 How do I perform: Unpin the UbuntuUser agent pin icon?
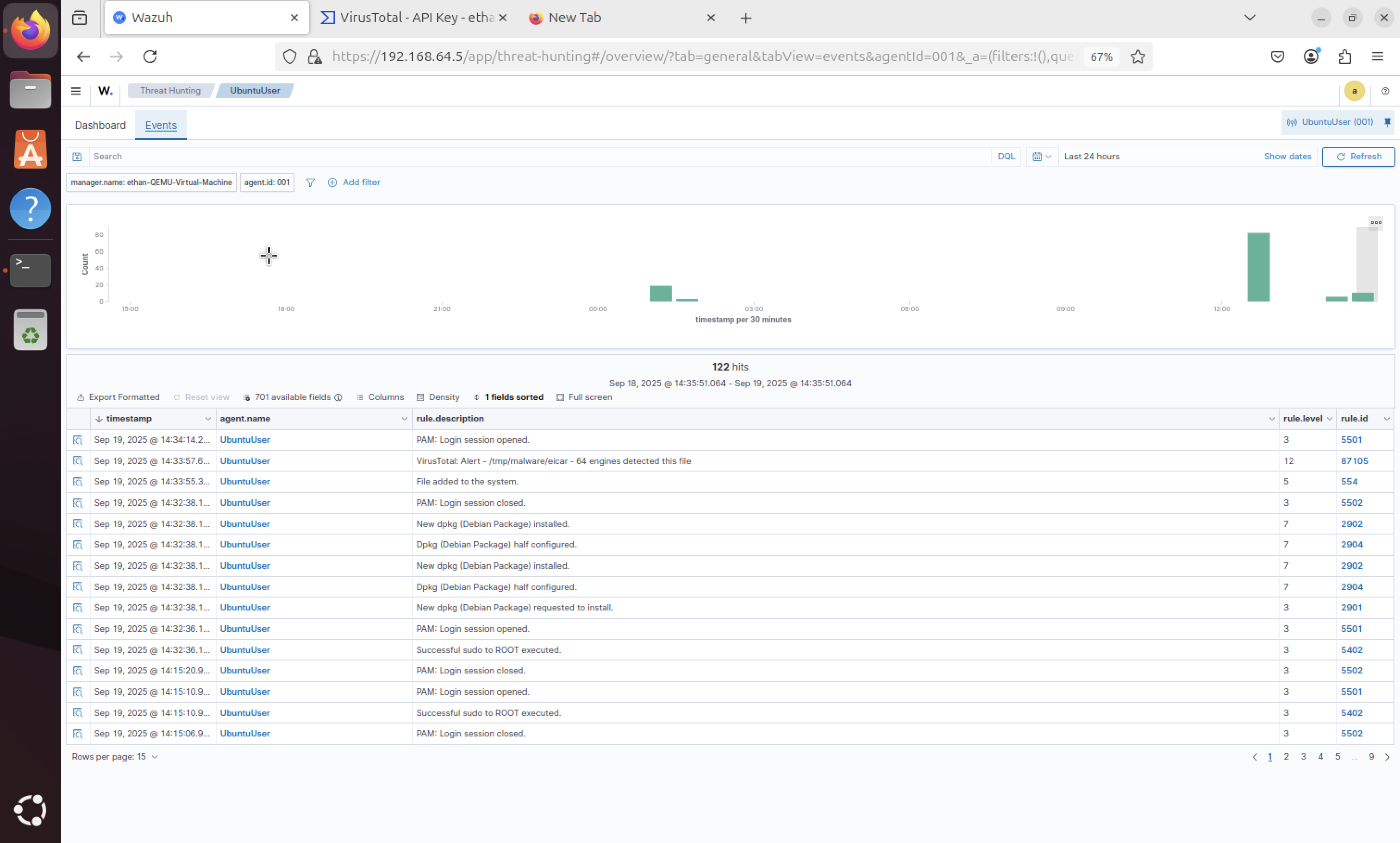pyautogui.click(x=1387, y=122)
